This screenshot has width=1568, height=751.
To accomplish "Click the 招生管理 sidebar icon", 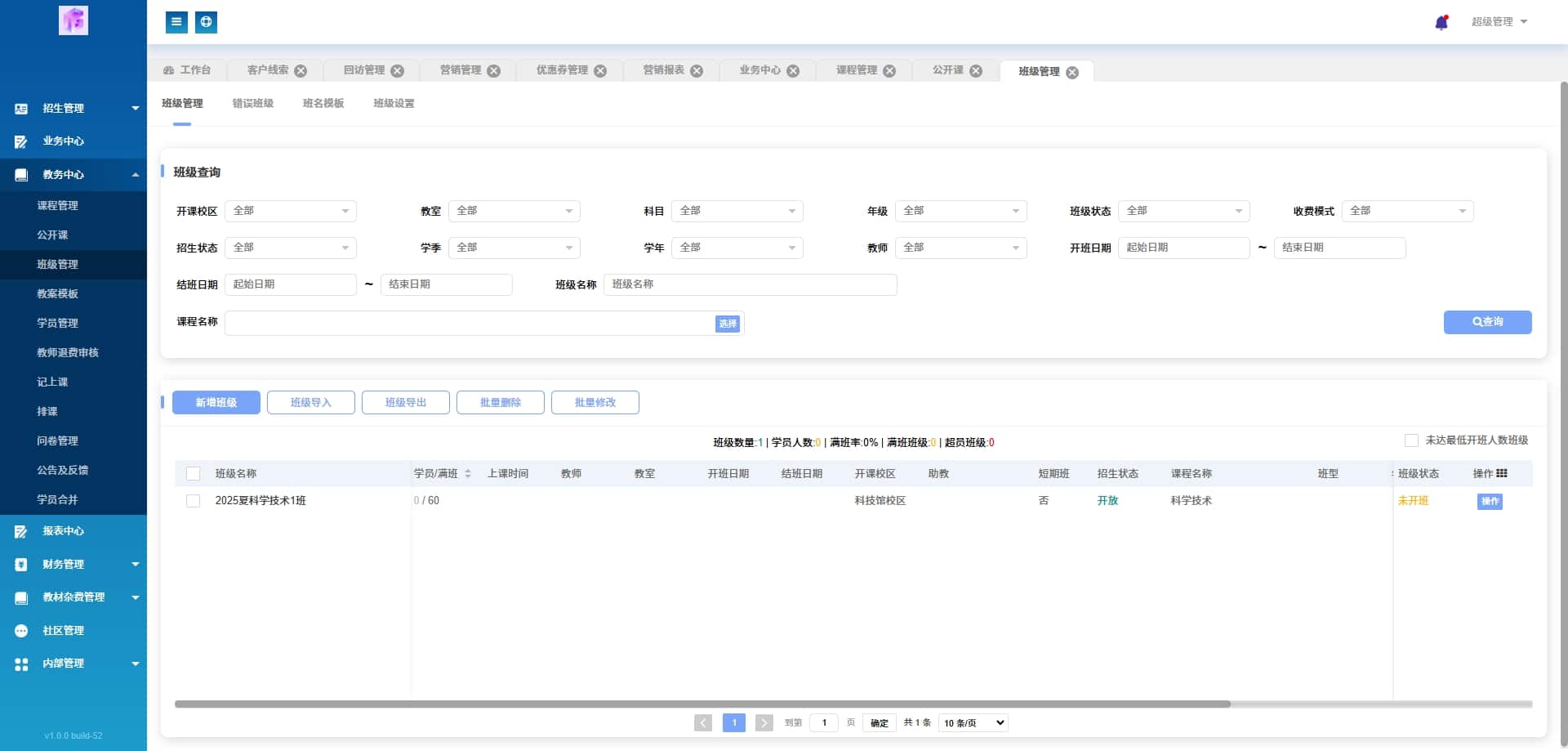I will coord(21,109).
